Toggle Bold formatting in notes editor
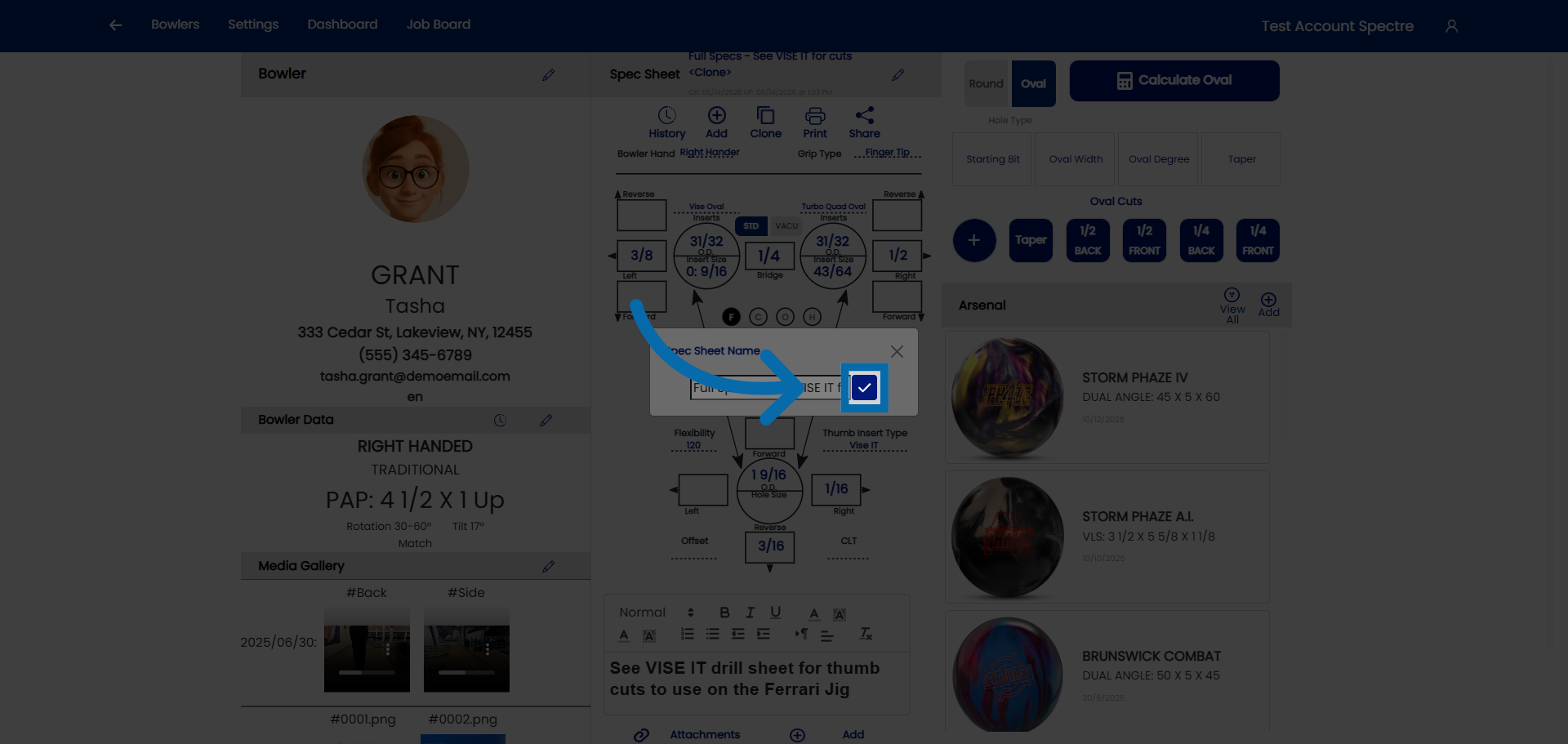Image resolution: width=1568 pixels, height=744 pixels. coord(724,613)
